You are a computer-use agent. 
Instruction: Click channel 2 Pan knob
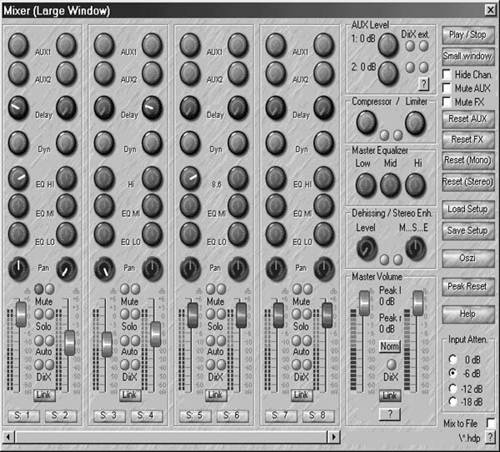click(66, 269)
